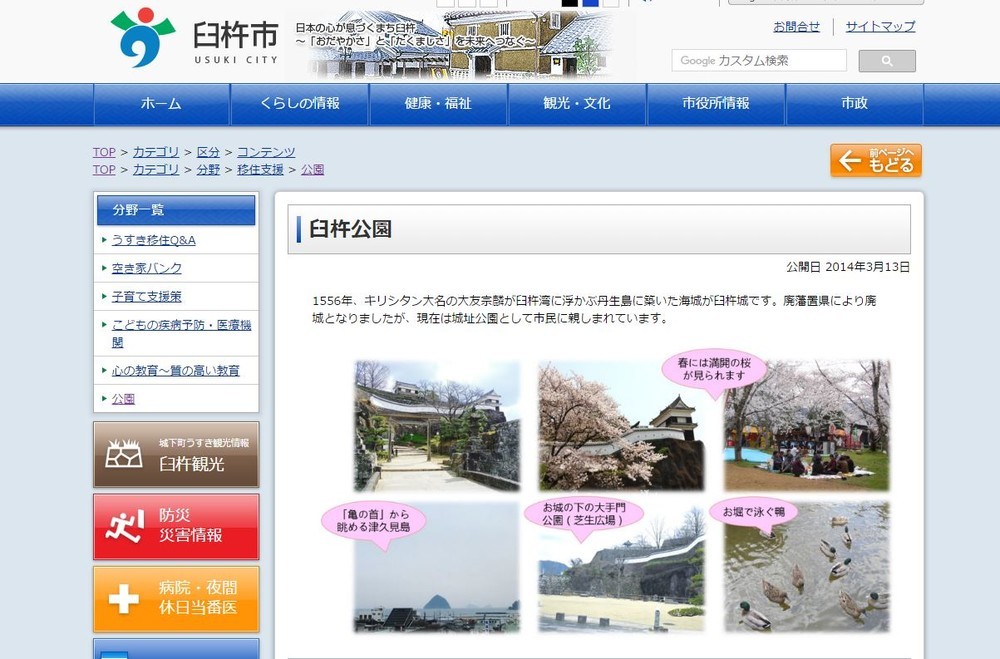The image size is (1000, 659).
Task: Open the お問合せ link
Action: (x=795, y=27)
